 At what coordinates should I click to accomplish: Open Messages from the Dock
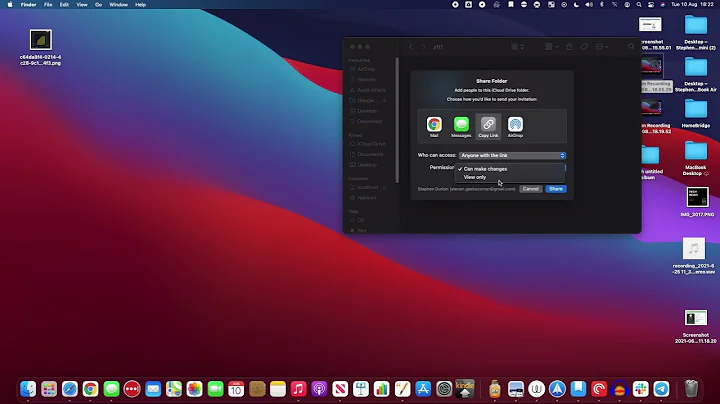coord(111,389)
